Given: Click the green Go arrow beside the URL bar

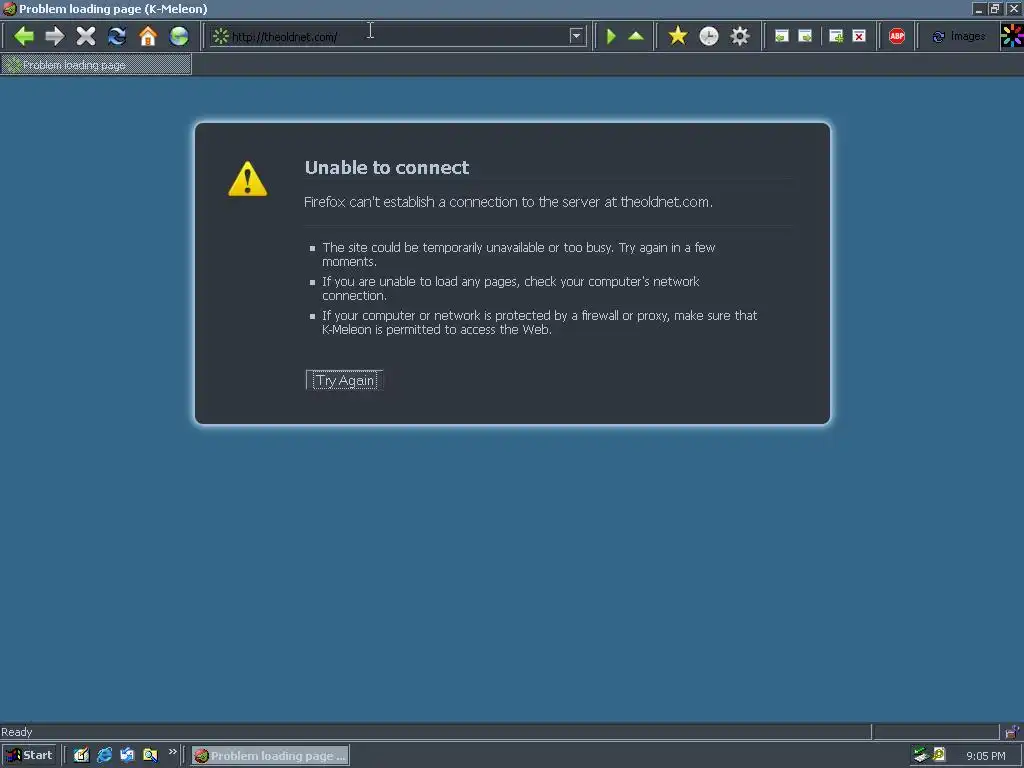Looking at the screenshot, I should point(611,36).
